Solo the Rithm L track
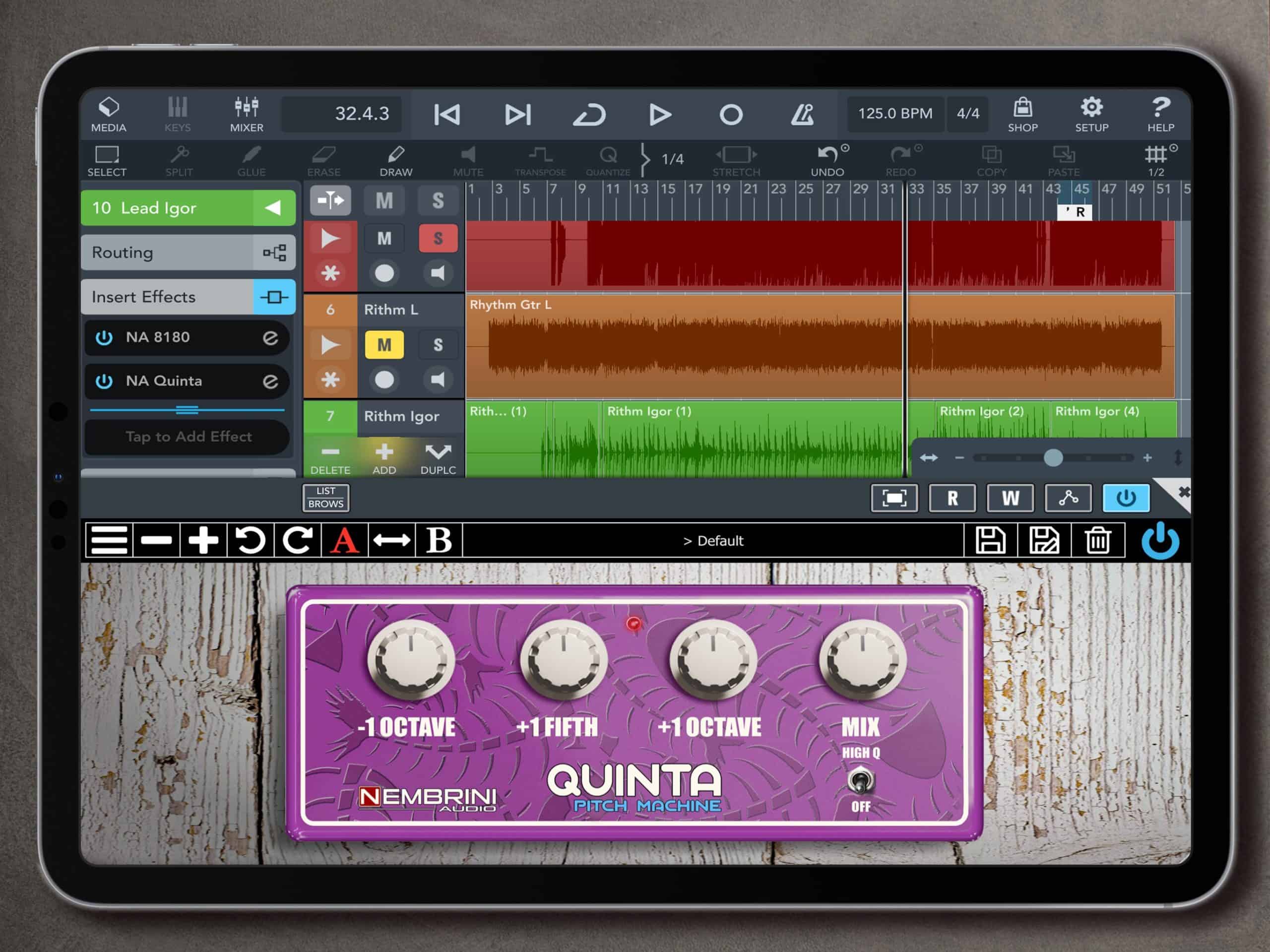This screenshot has height=952, width=1270. click(x=438, y=345)
